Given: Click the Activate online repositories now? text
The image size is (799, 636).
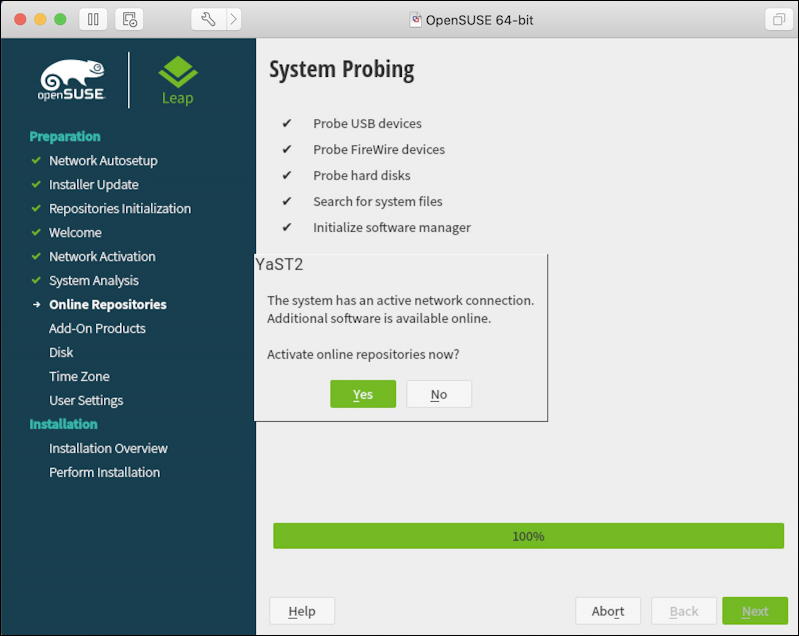Looking at the screenshot, I should tap(363, 354).
